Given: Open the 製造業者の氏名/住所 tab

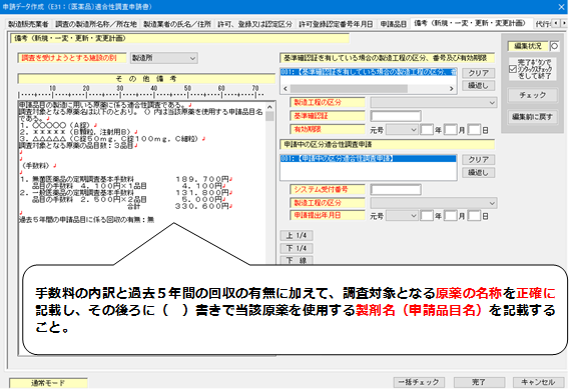Looking at the screenshot, I should [177, 24].
